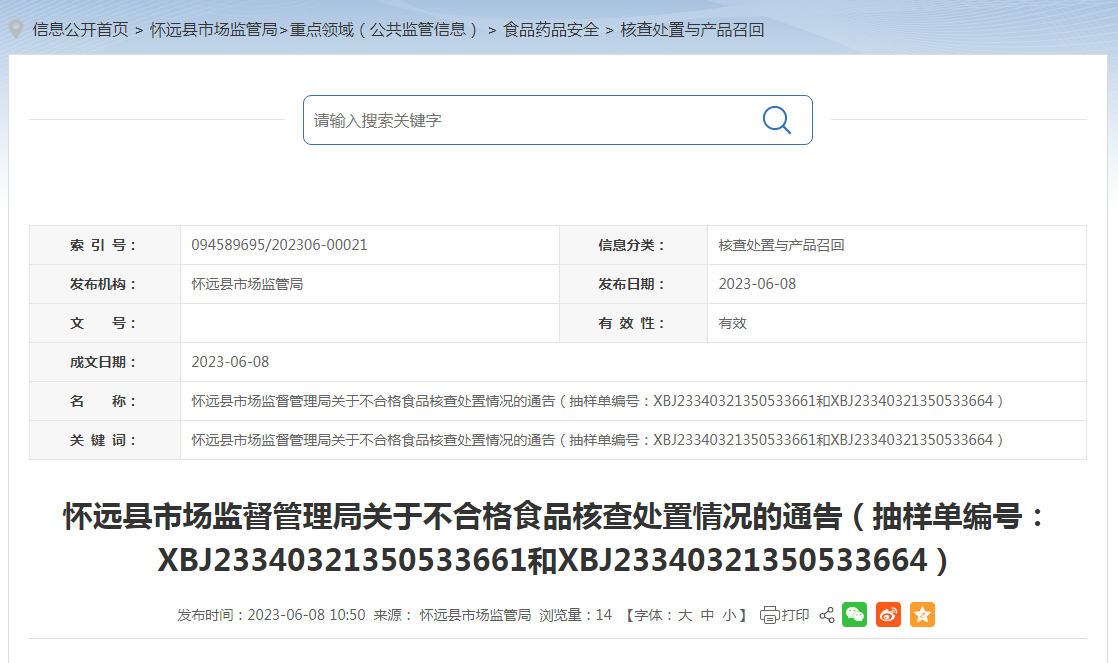Click 发布时间：2023-06-08 10:50 text
Viewport: 1118px width, 663px height.
pos(271,615)
